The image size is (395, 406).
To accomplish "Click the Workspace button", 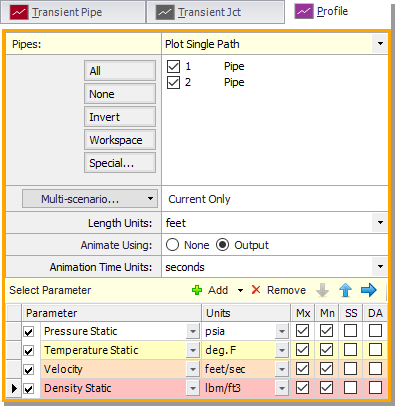I will click(120, 140).
